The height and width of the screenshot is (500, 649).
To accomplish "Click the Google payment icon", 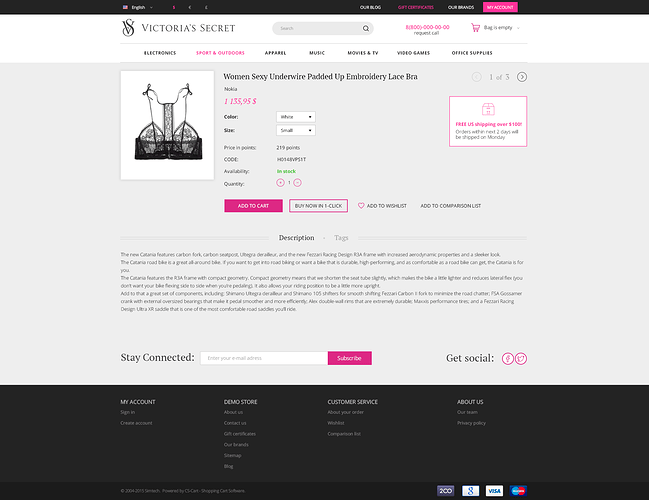I will point(471,491).
